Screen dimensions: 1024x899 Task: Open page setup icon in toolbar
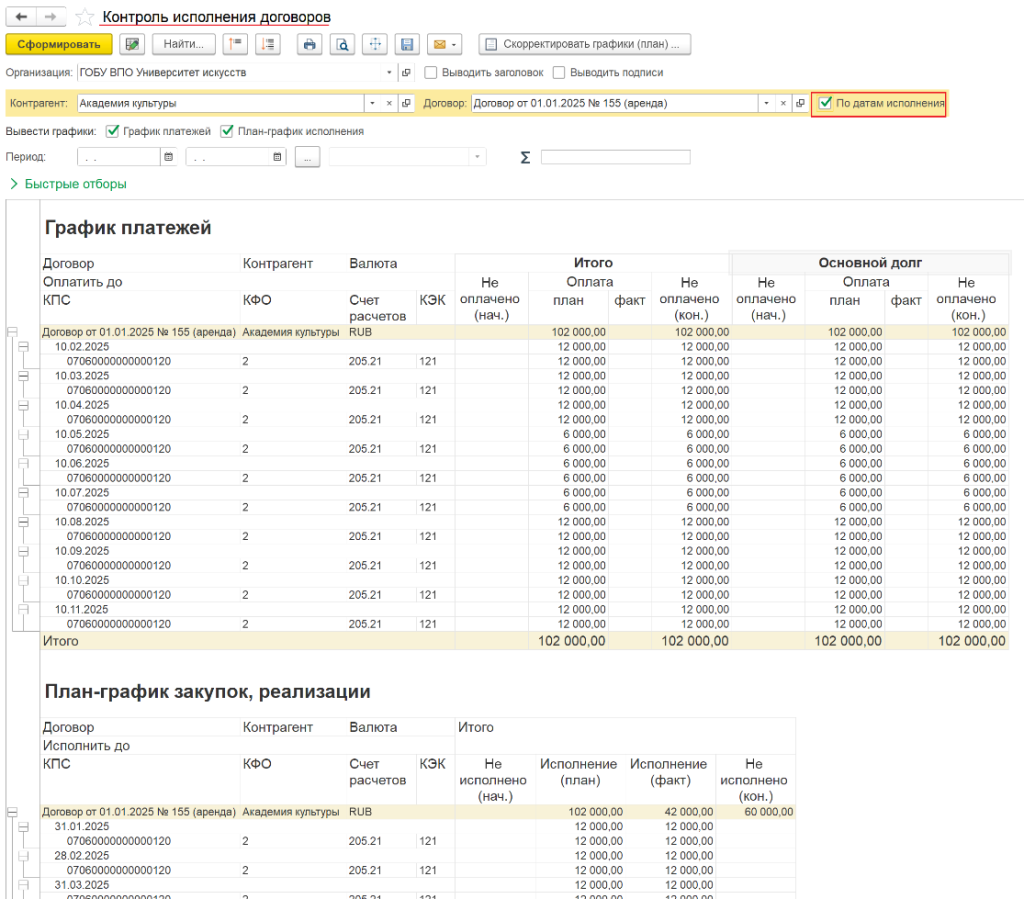[x=375, y=44]
